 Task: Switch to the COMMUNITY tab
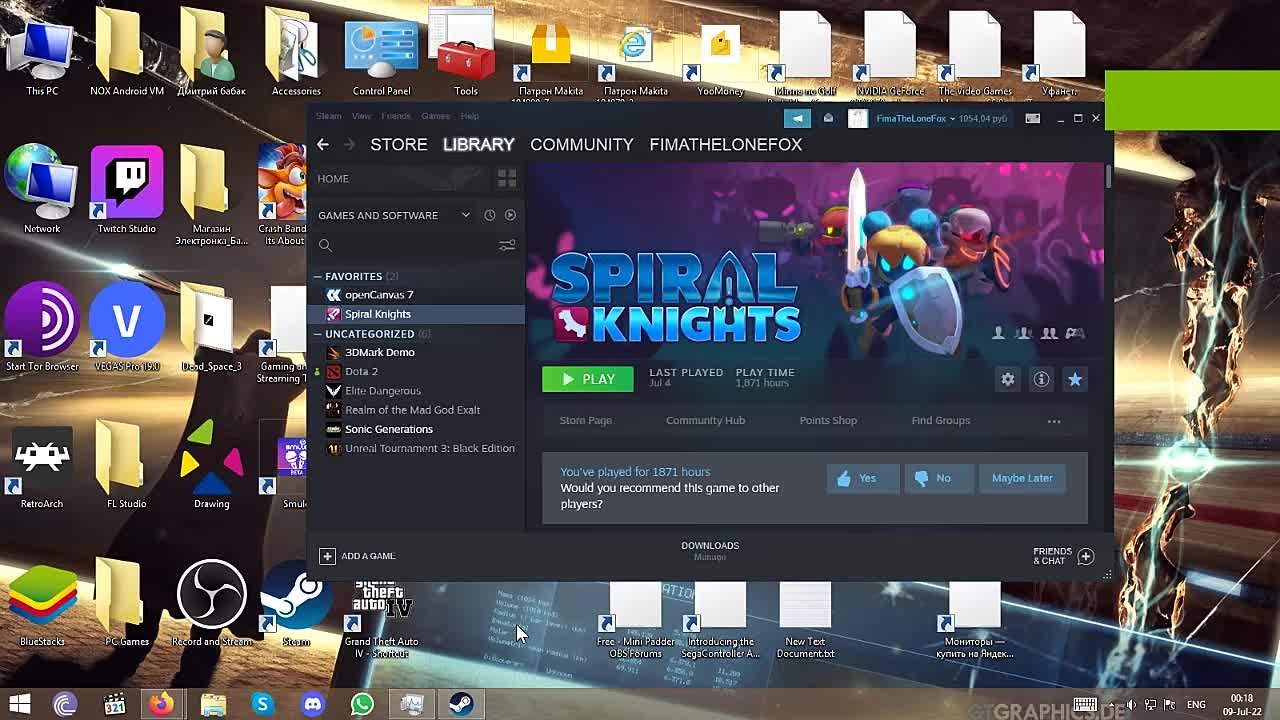(582, 144)
